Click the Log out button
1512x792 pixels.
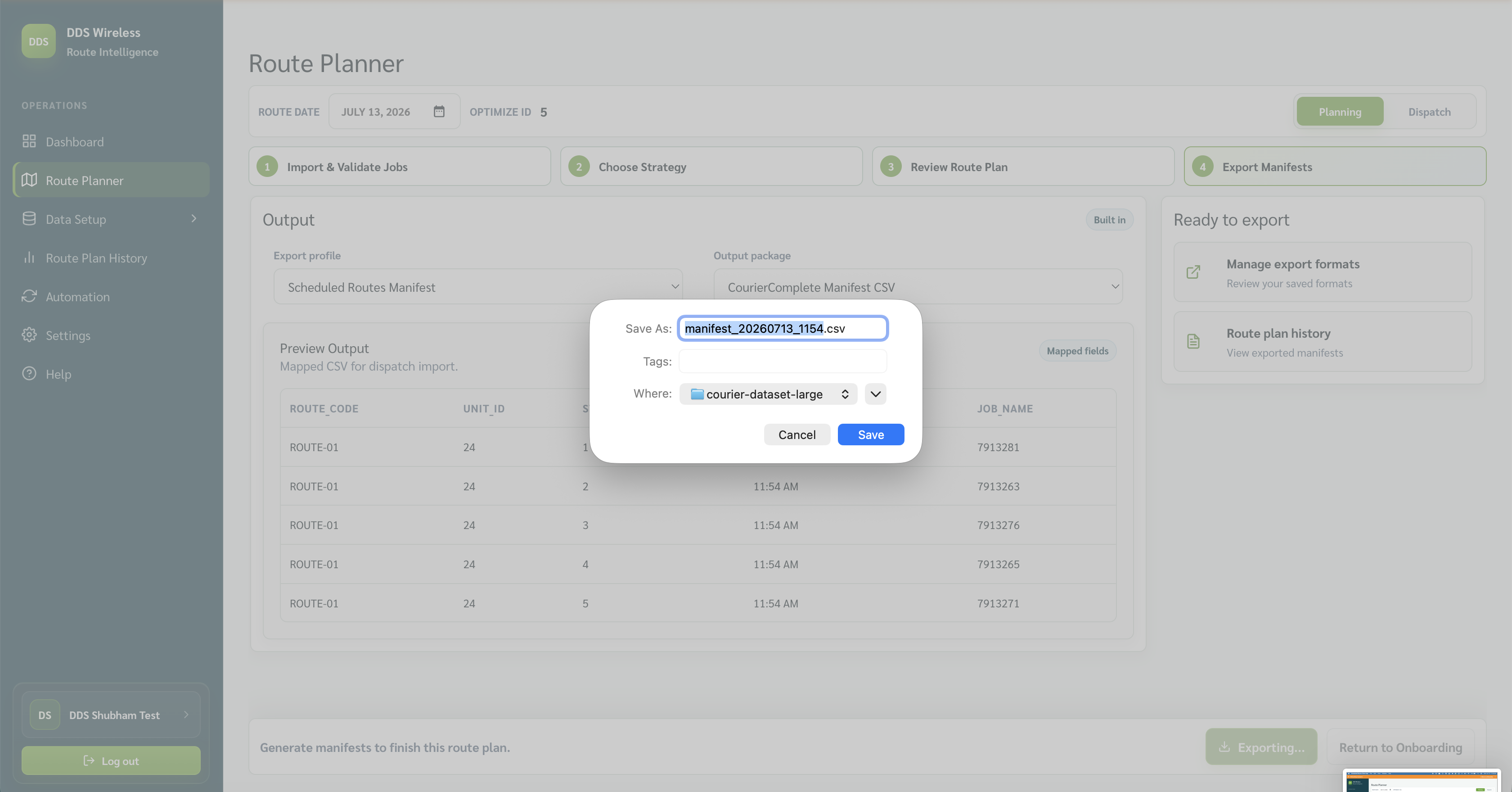point(111,760)
